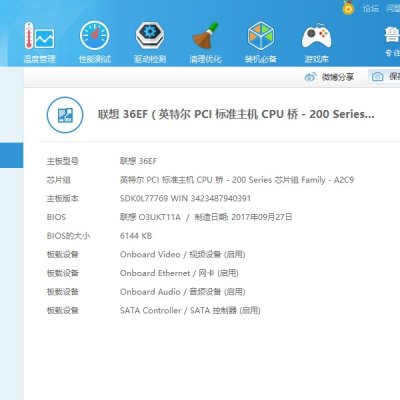Open 游戏库 gamepad icon
This screenshot has height=400, width=400.
click(316, 36)
